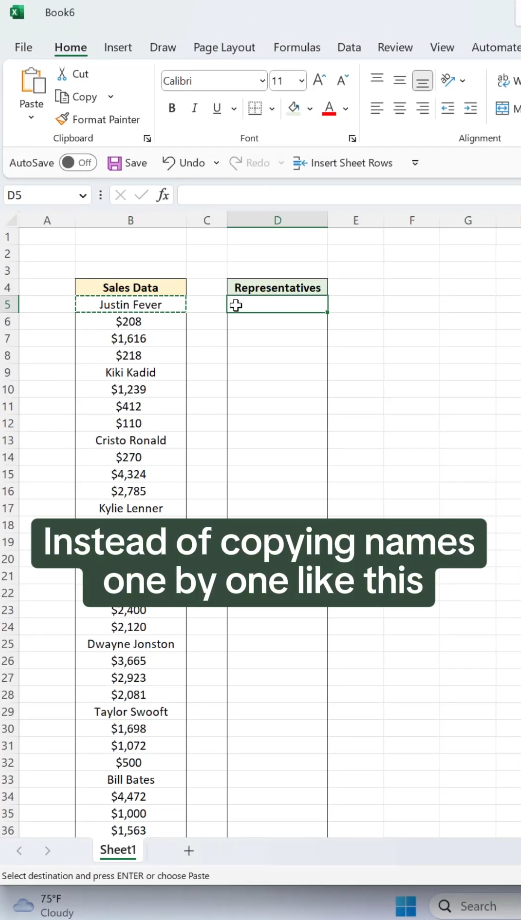
Task: Open the Clipboard dialog launcher
Action: click(x=147, y=138)
